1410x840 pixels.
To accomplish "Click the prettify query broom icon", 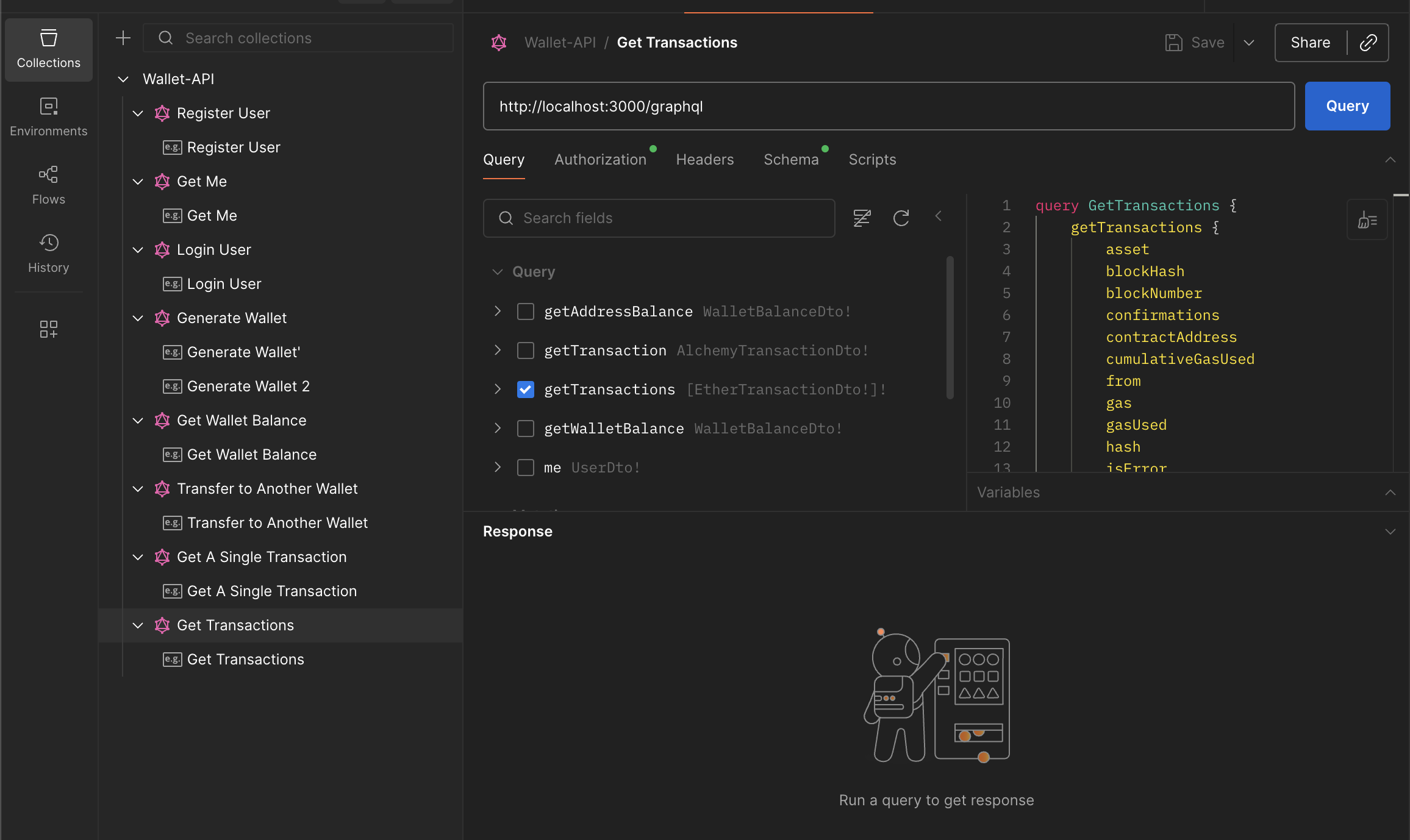I will click(x=1367, y=220).
